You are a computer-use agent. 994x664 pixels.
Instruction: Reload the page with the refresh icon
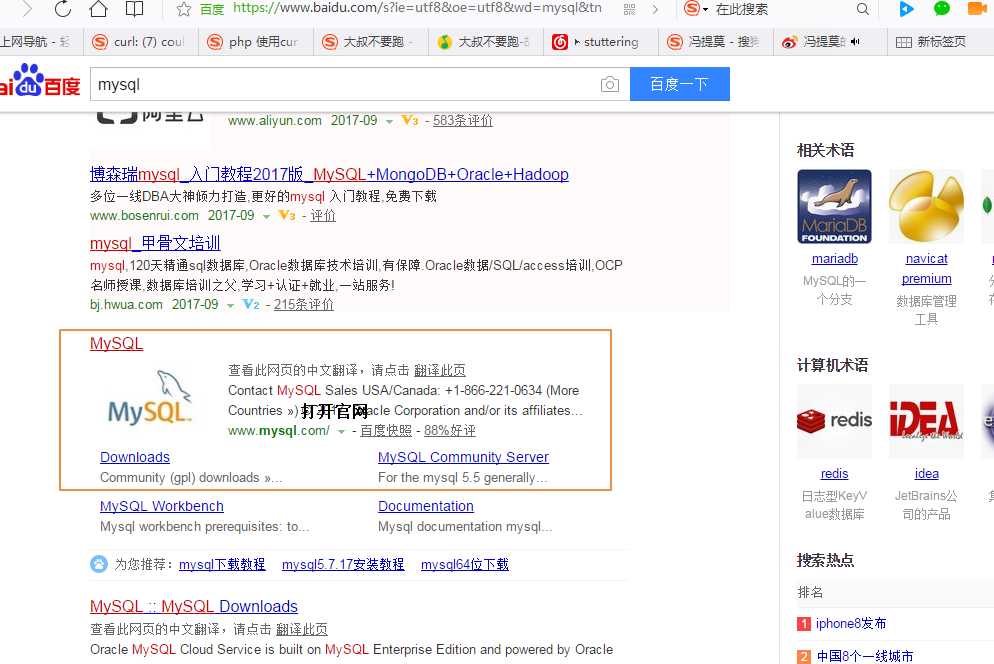coord(62,10)
